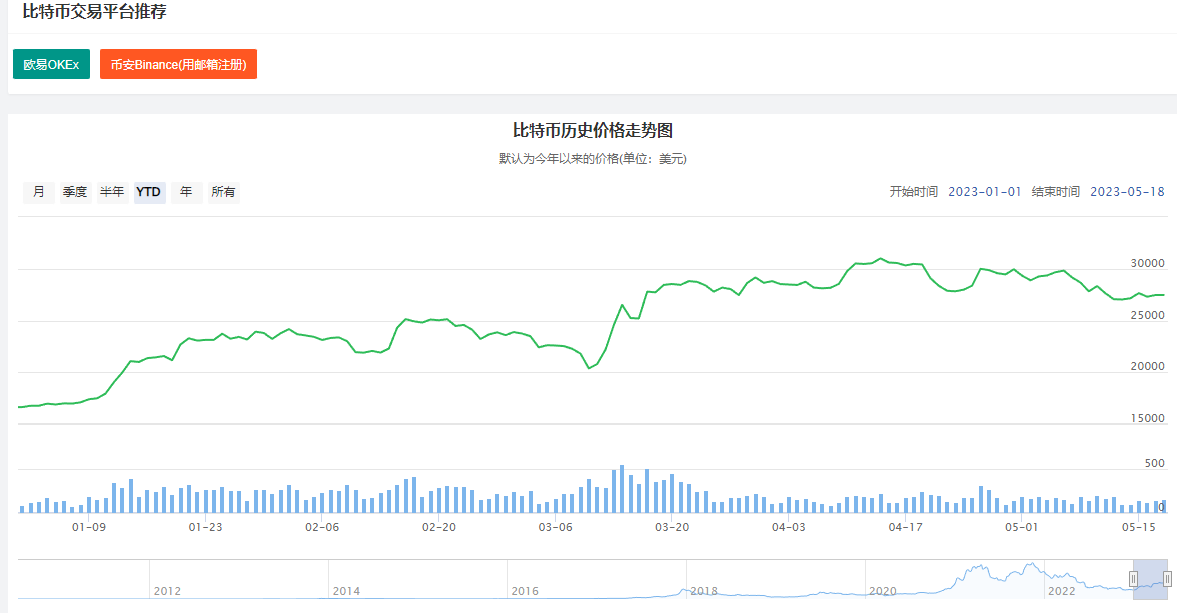Click the tallest volume bar in mid-March

point(622,488)
